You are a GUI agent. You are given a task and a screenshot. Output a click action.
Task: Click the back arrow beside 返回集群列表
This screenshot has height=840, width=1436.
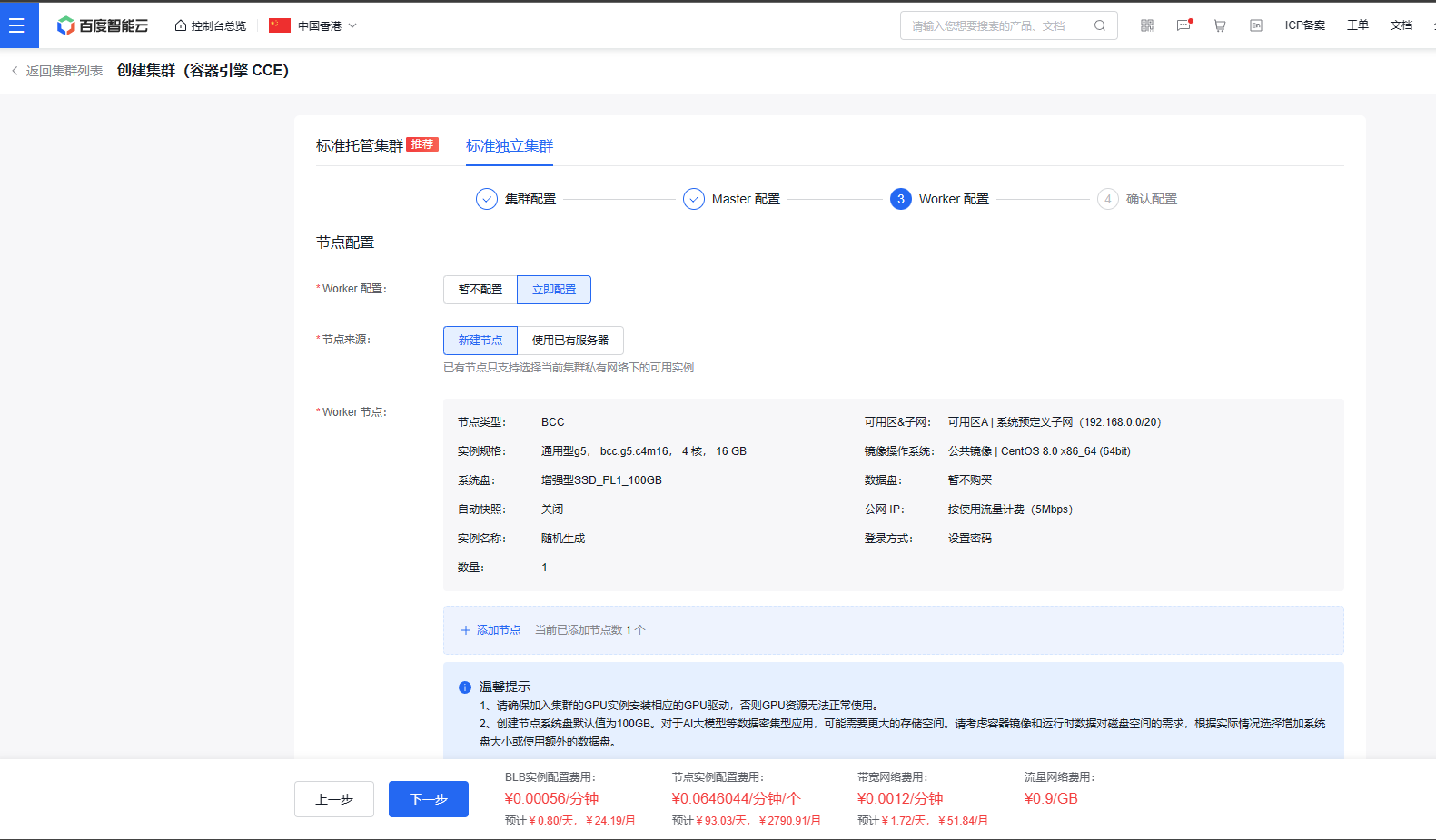coord(15,71)
